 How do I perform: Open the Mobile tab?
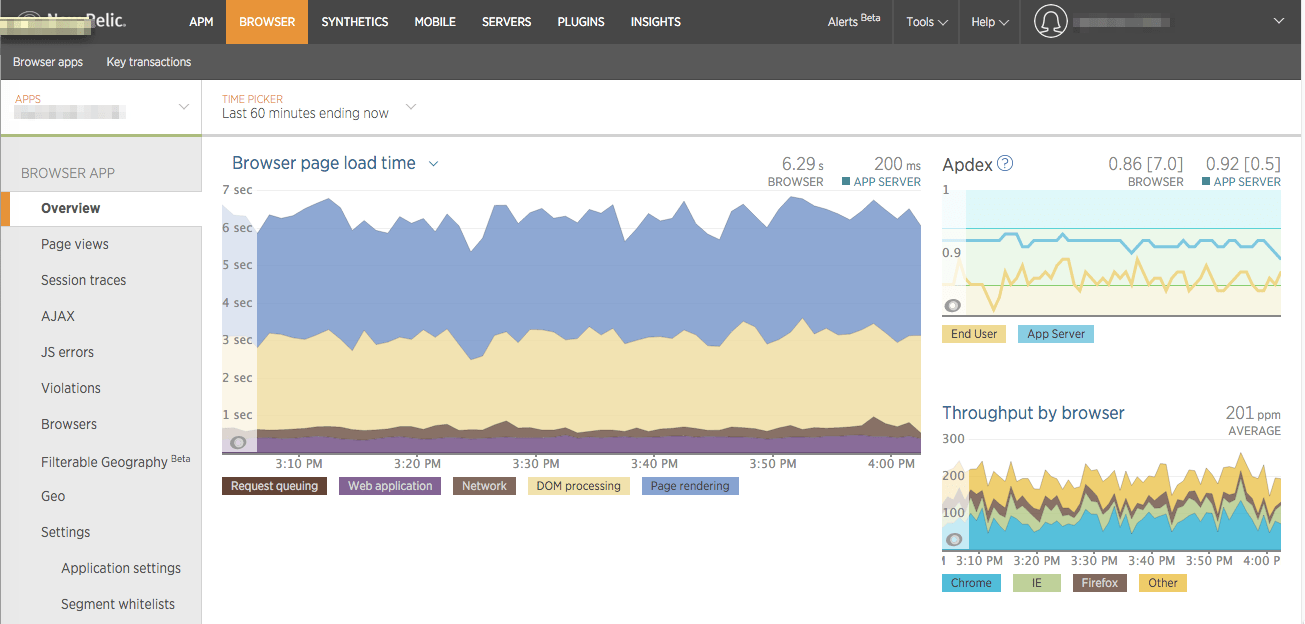435,22
